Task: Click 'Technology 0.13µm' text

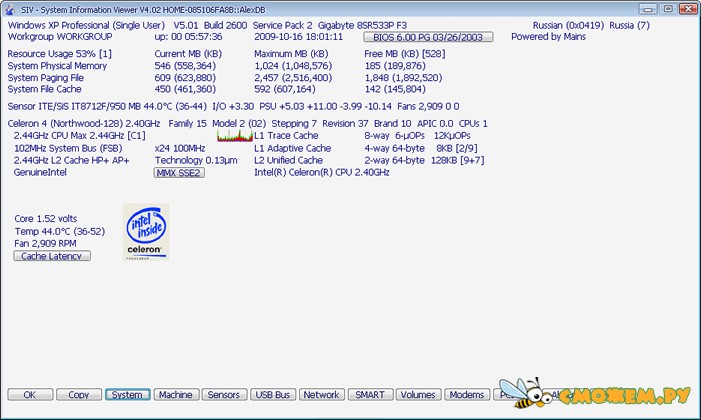Action: (x=196, y=160)
